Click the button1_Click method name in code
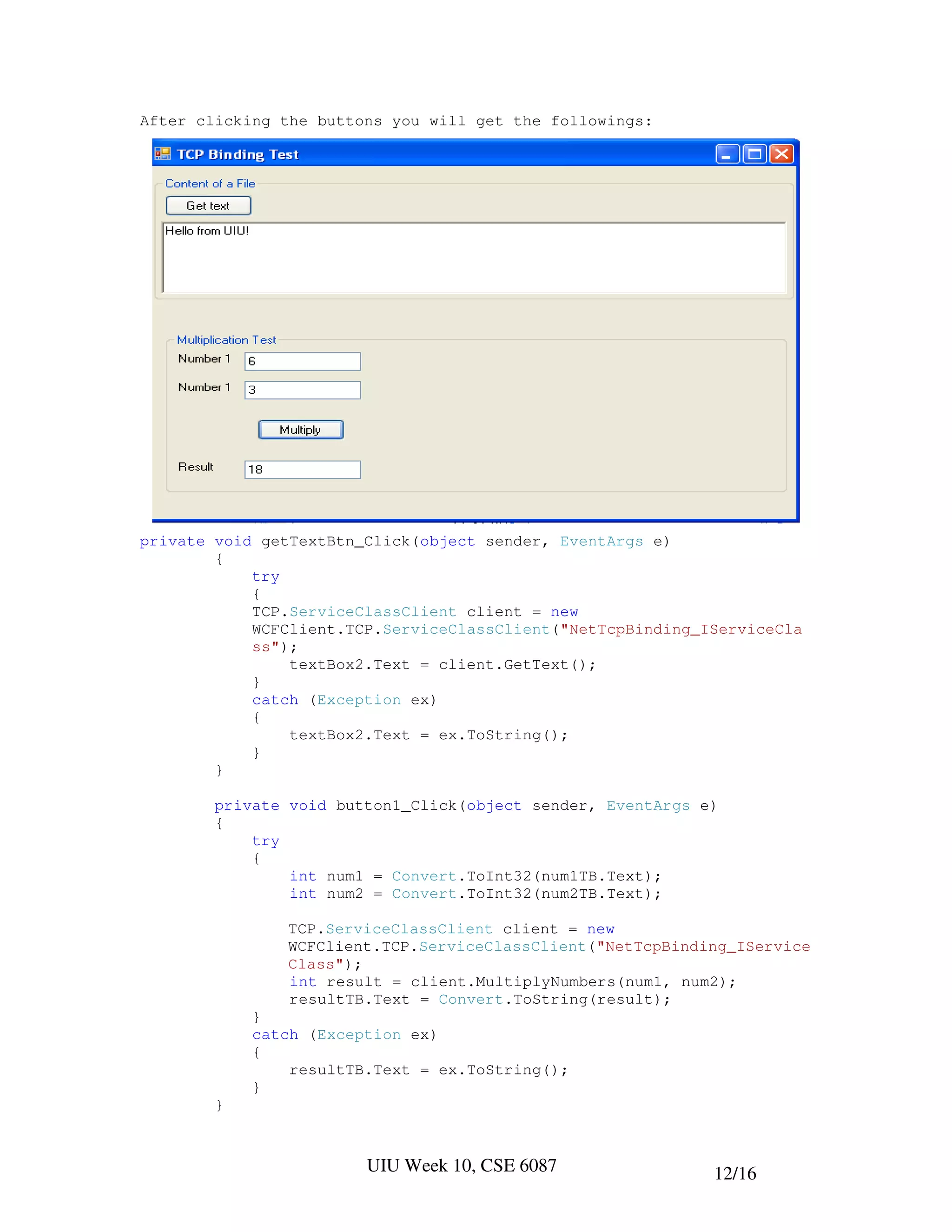Viewport: 952px width, 1232px height. (396, 806)
